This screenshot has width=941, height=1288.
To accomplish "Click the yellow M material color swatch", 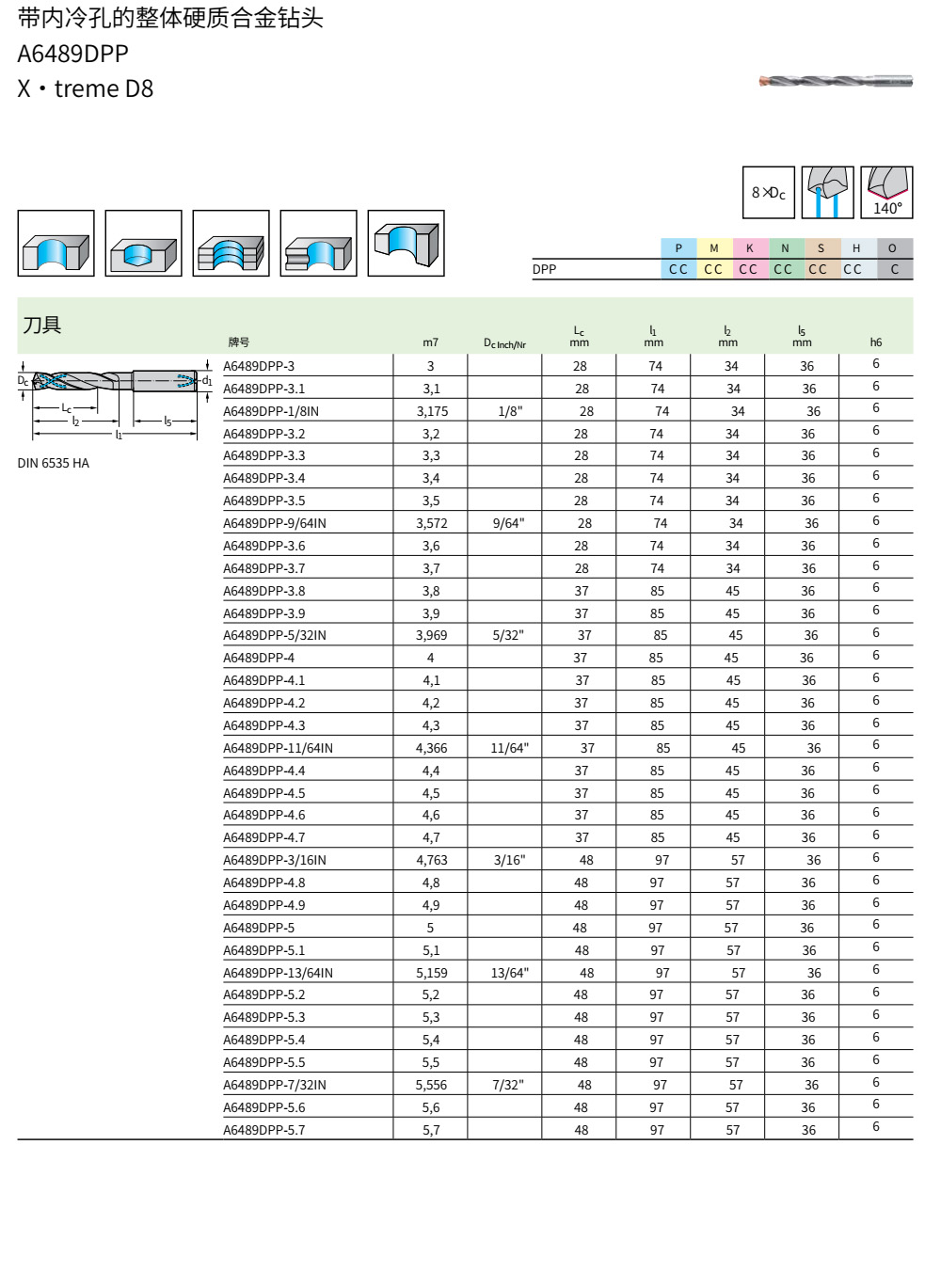I will click(x=713, y=247).
